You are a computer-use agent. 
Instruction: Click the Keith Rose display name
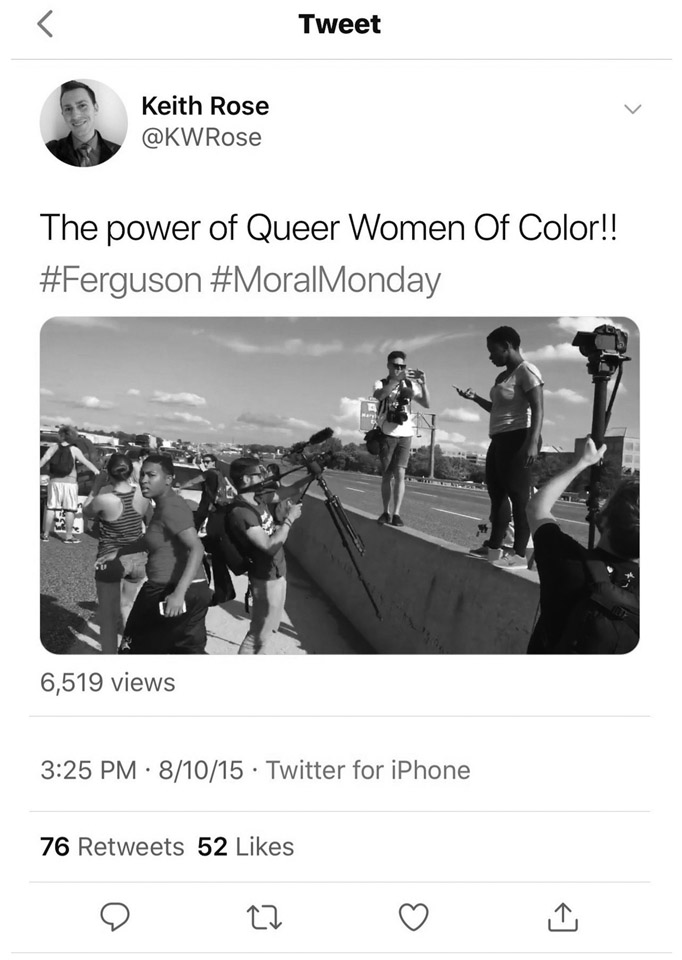pos(205,106)
